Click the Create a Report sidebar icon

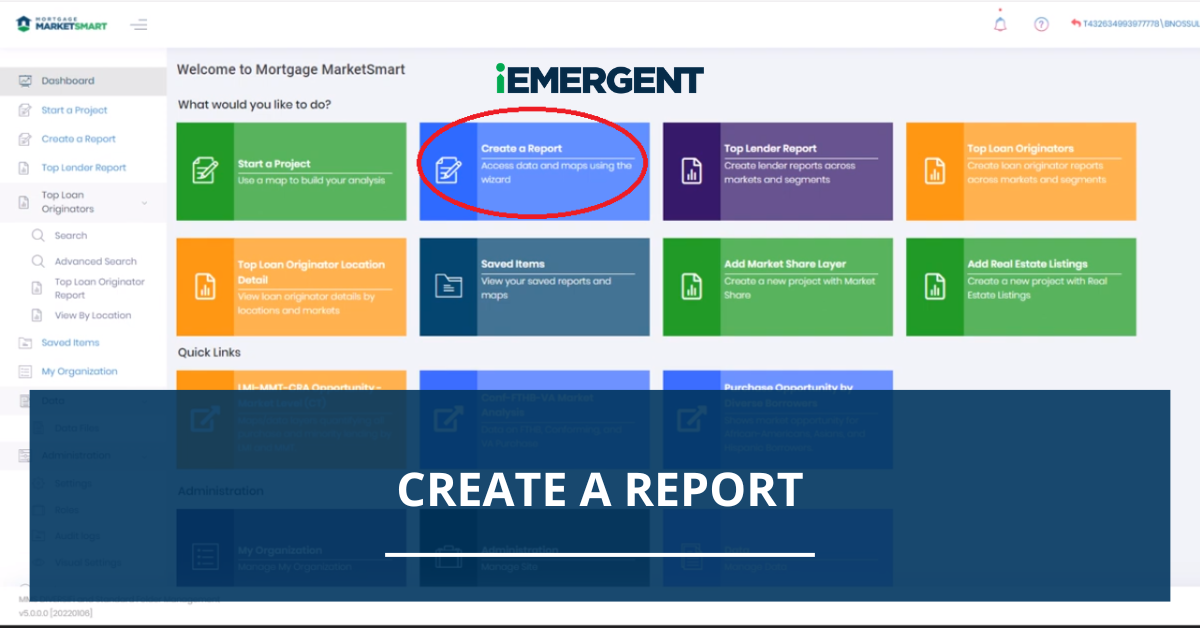coord(25,139)
